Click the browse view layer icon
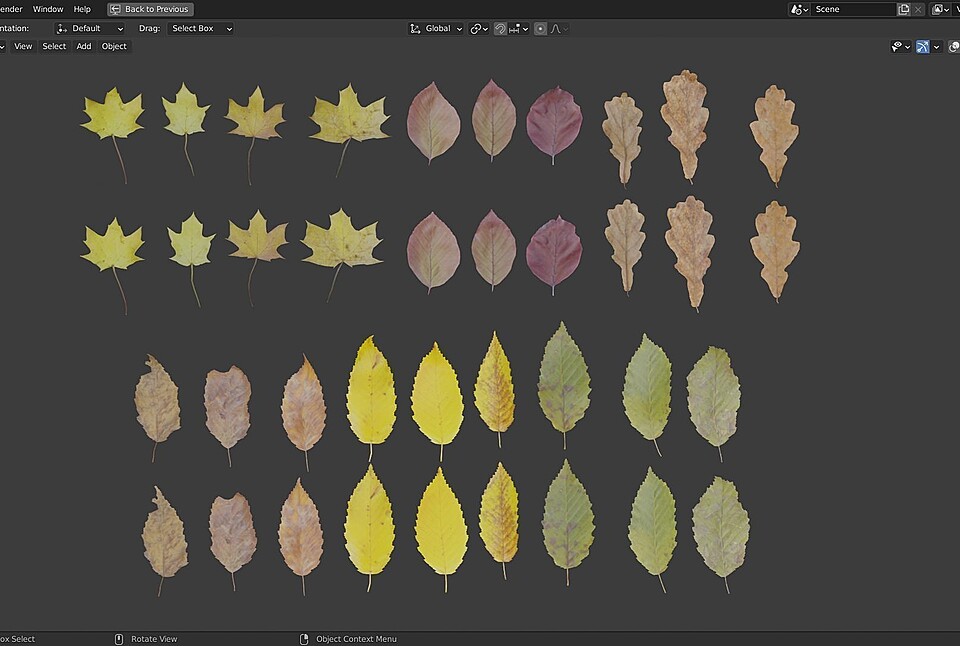Screen dimensions: 960x646 click(940, 9)
